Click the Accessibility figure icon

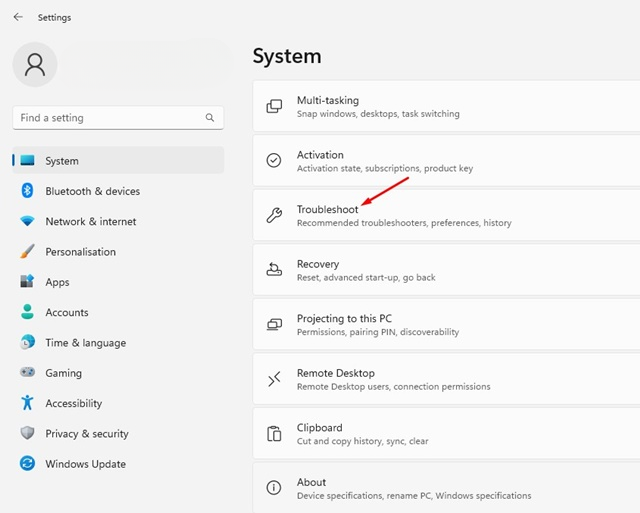pos(27,402)
